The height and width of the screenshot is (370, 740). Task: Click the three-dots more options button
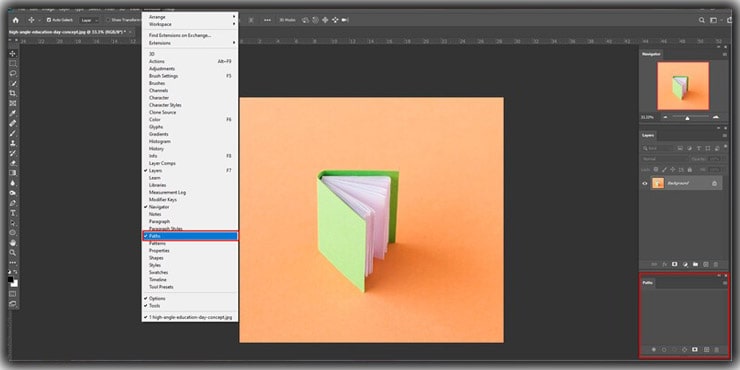268,20
